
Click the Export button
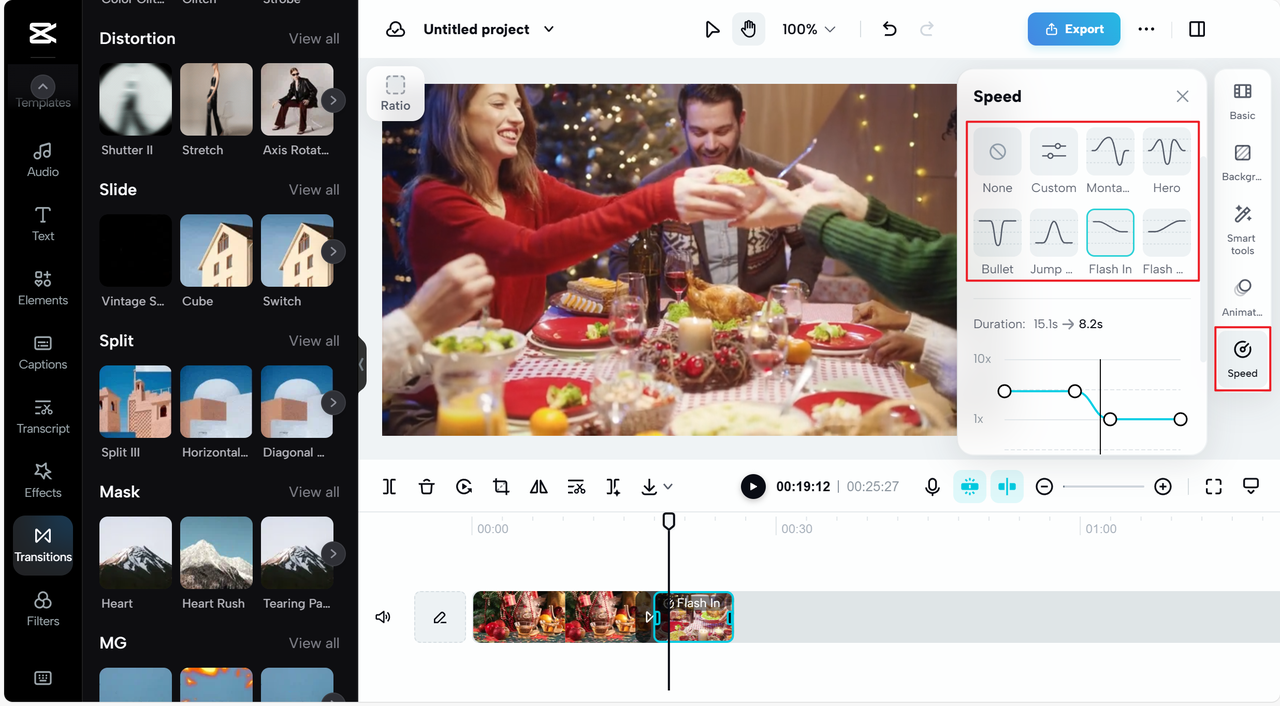tap(1074, 29)
